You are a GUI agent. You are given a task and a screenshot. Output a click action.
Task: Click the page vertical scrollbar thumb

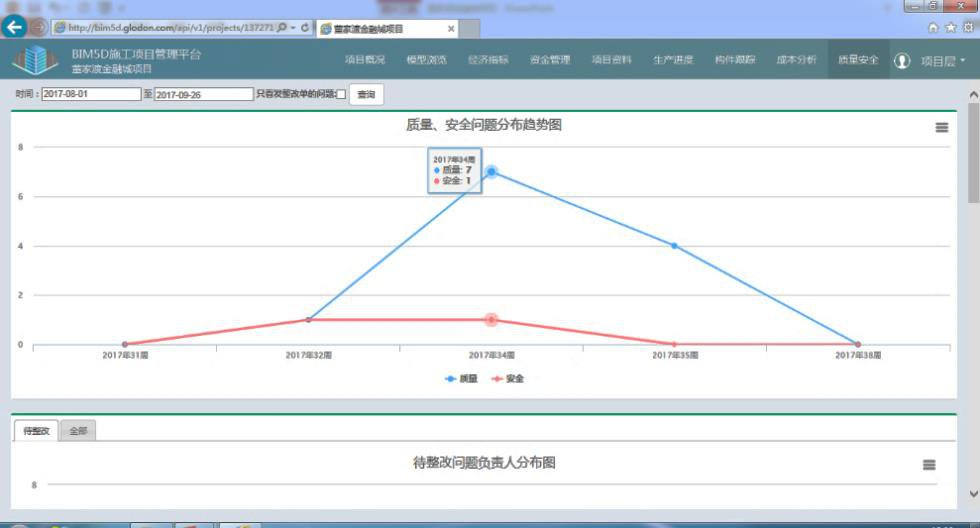[973, 153]
